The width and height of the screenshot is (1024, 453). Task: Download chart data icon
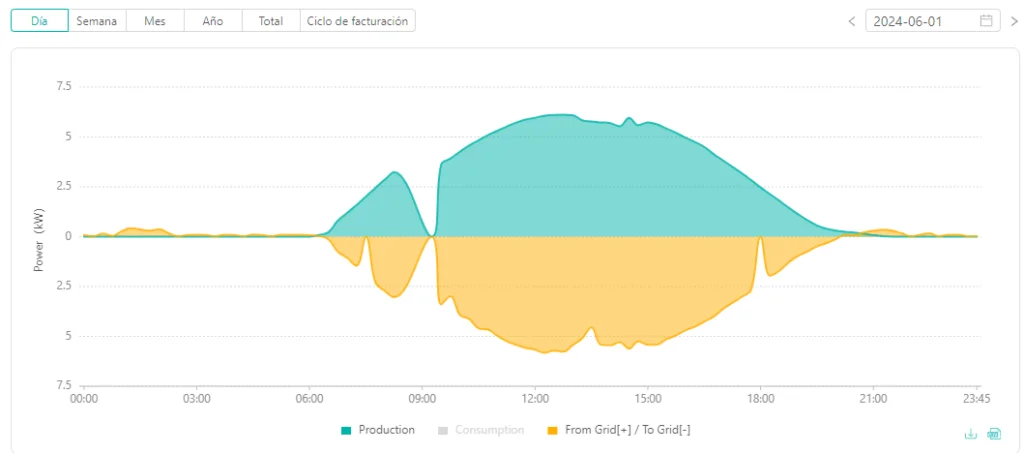(x=971, y=433)
